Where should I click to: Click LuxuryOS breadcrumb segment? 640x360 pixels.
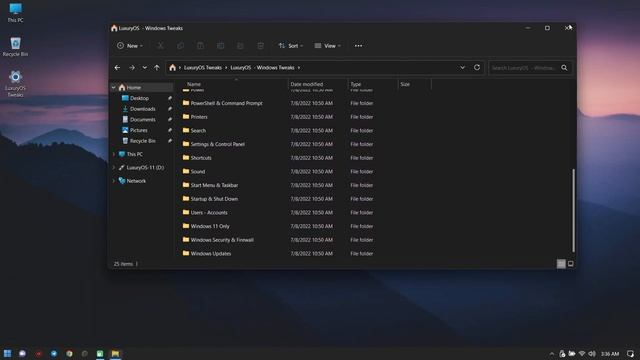(x=240, y=68)
